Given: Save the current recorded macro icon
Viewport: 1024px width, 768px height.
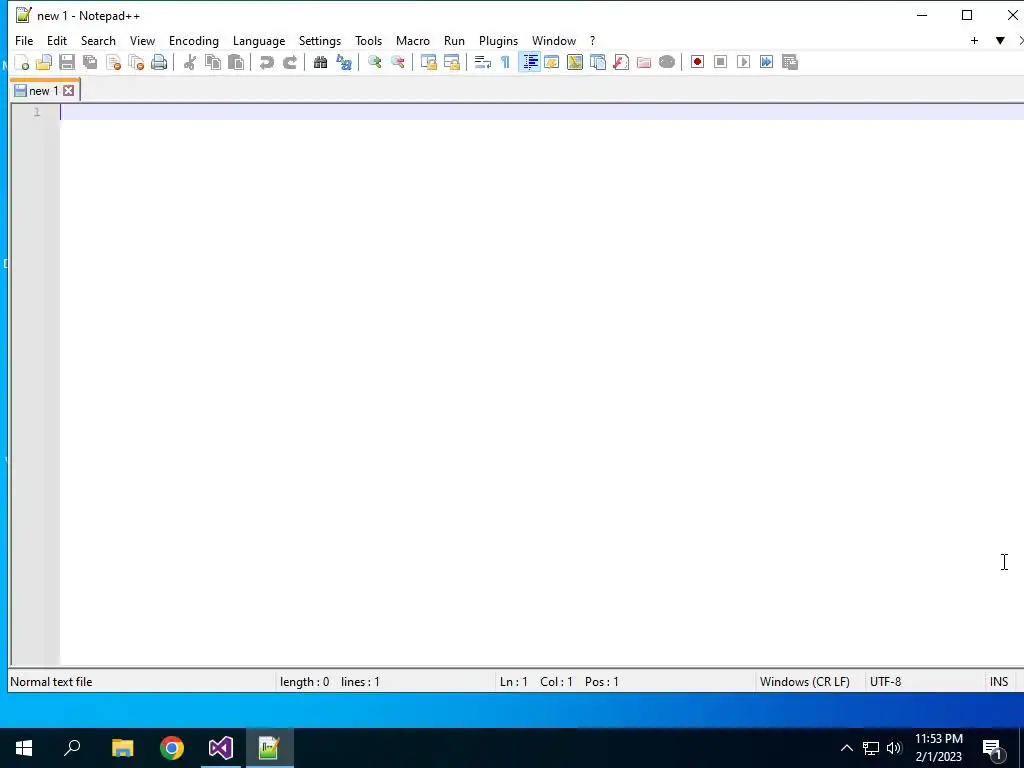Looking at the screenshot, I should 790,62.
